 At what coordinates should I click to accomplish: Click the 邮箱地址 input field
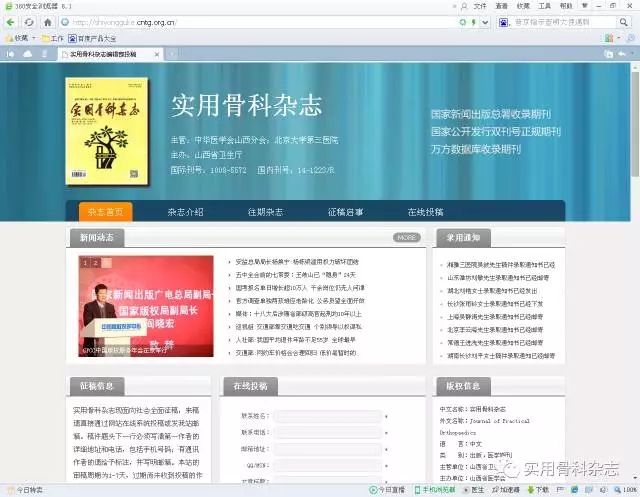pyautogui.click(x=328, y=449)
